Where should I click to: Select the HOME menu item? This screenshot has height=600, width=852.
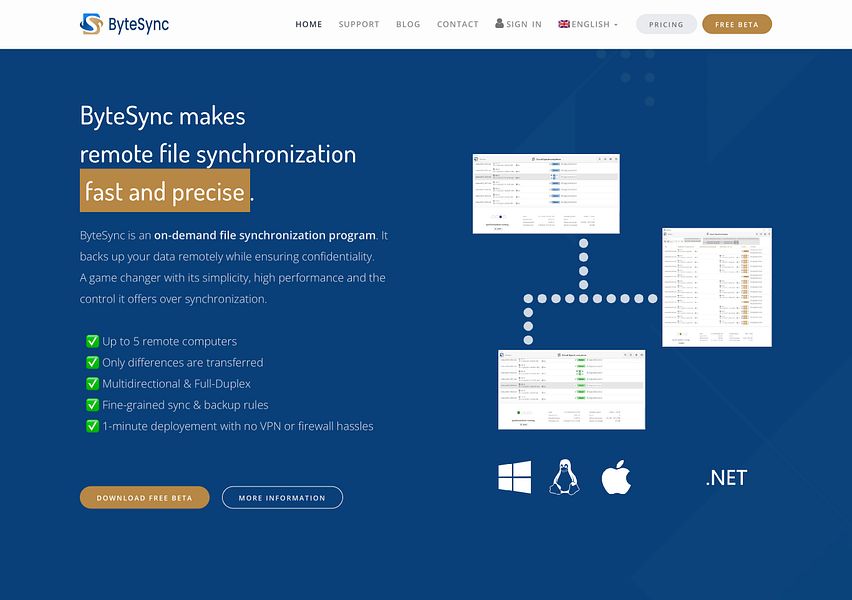(308, 23)
